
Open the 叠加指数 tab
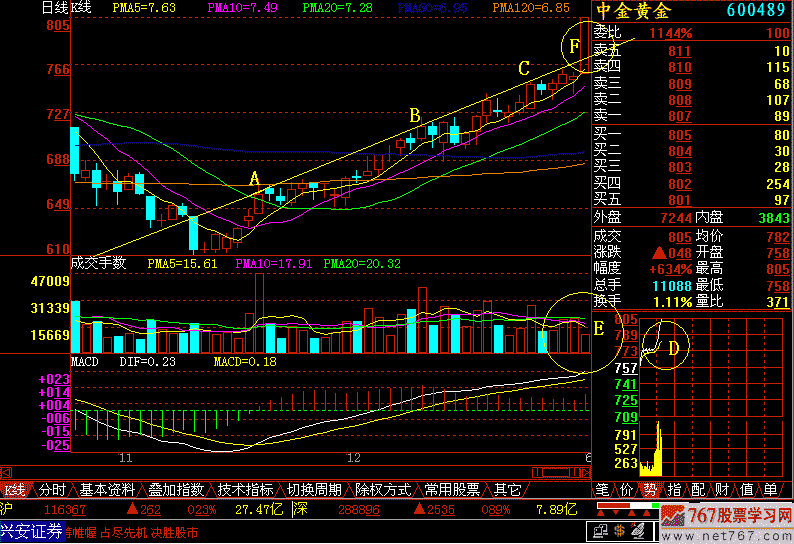tap(175, 490)
